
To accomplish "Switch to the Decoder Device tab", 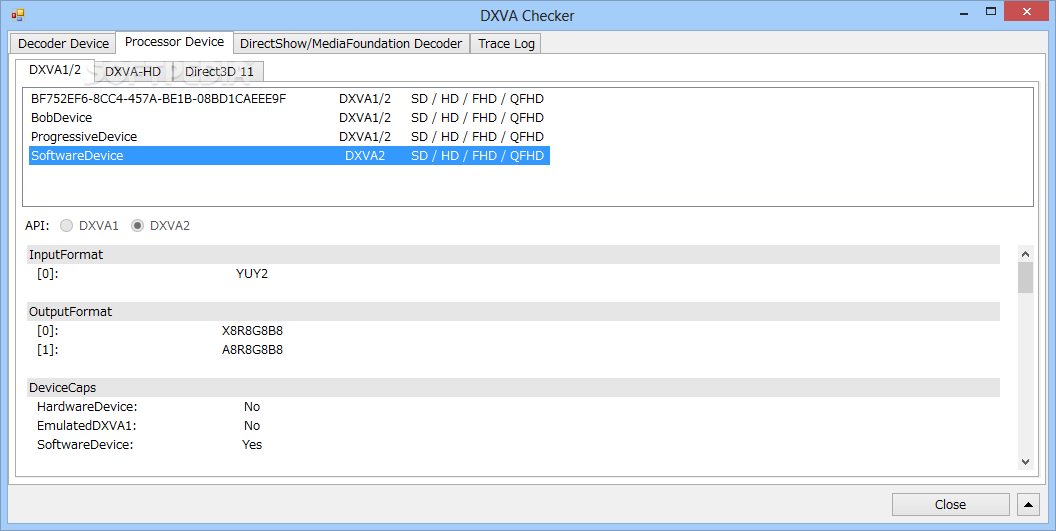I will [x=63, y=43].
